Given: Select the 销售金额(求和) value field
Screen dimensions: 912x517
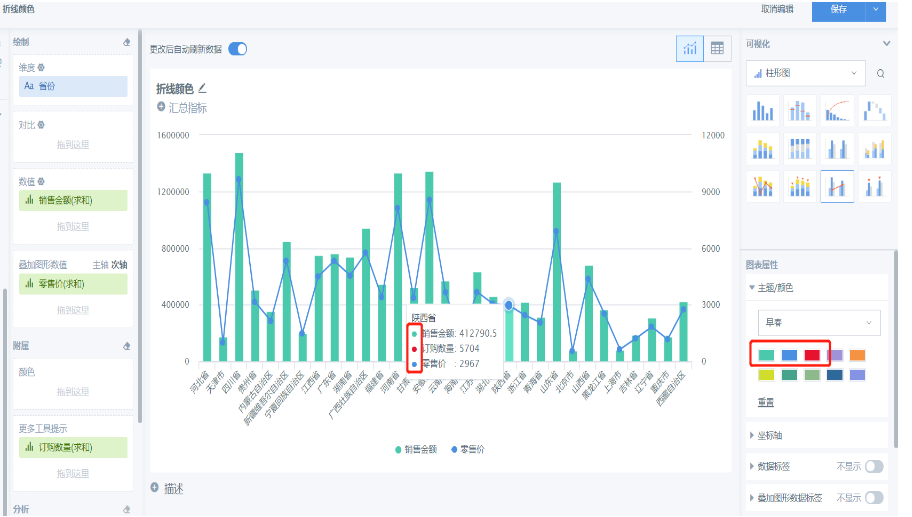Looking at the screenshot, I should click(x=73, y=201).
